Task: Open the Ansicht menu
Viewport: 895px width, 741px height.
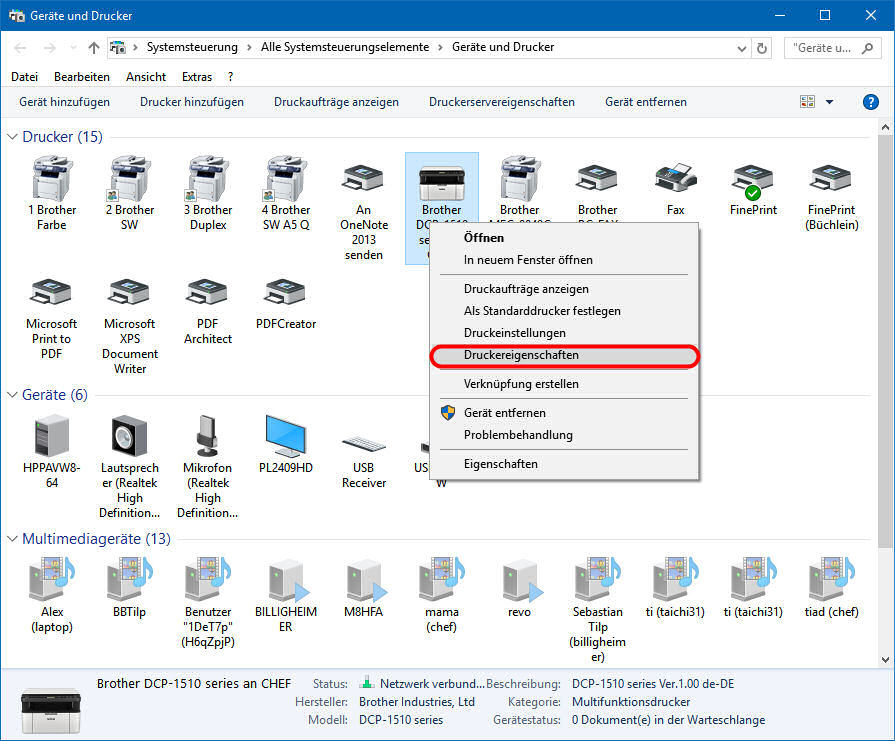Action: 146,77
